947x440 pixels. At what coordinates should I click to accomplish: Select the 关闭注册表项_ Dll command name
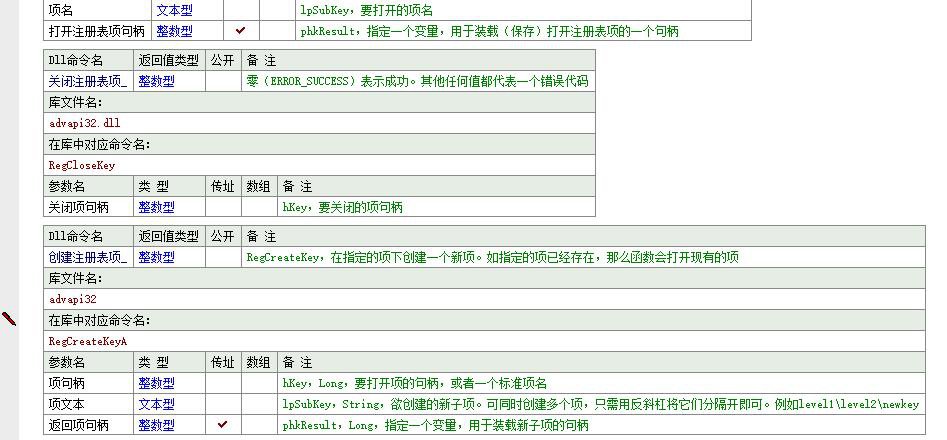[88, 81]
